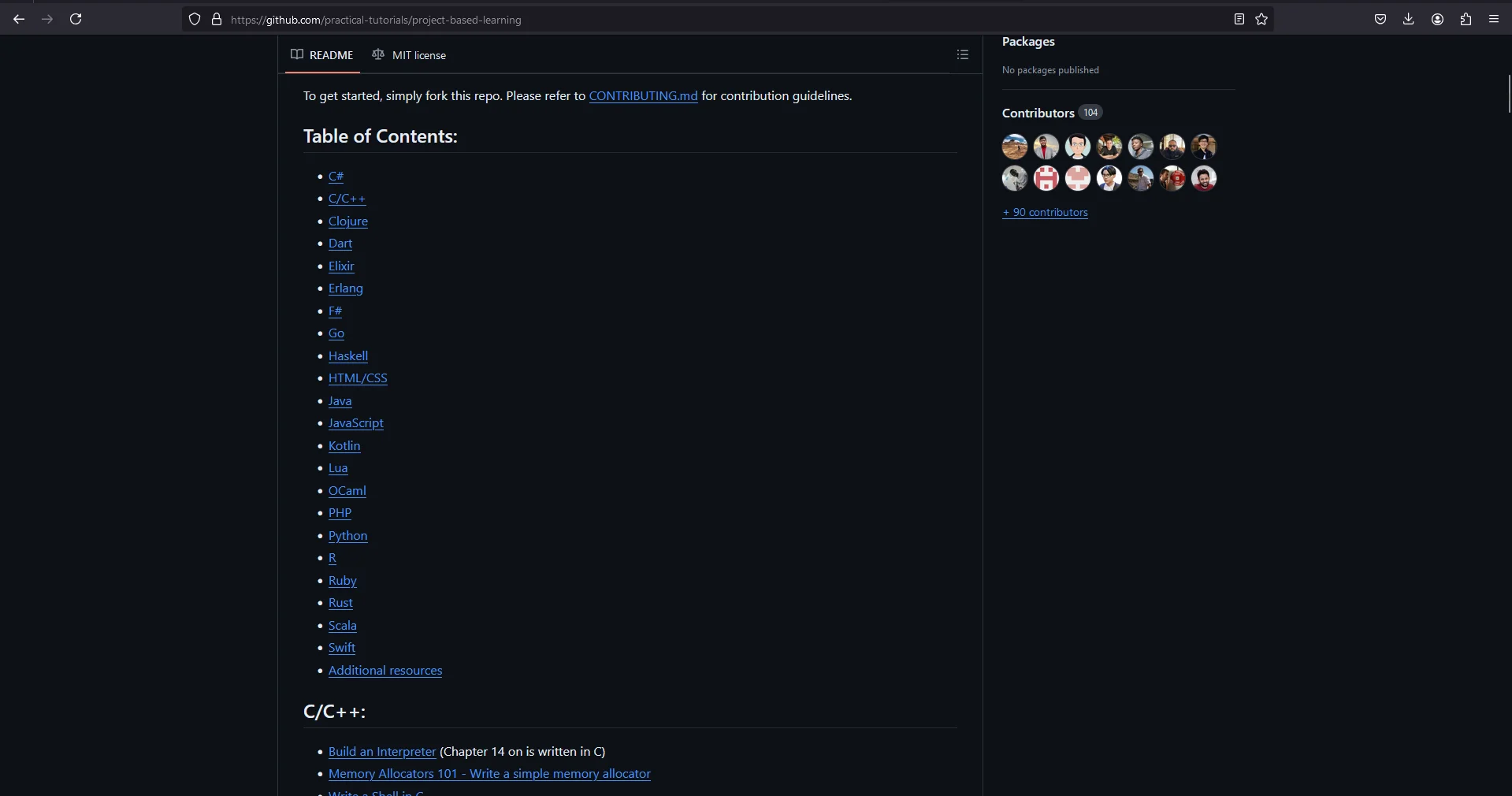
Task: Open first contributor avatar in top row
Action: click(x=1015, y=147)
